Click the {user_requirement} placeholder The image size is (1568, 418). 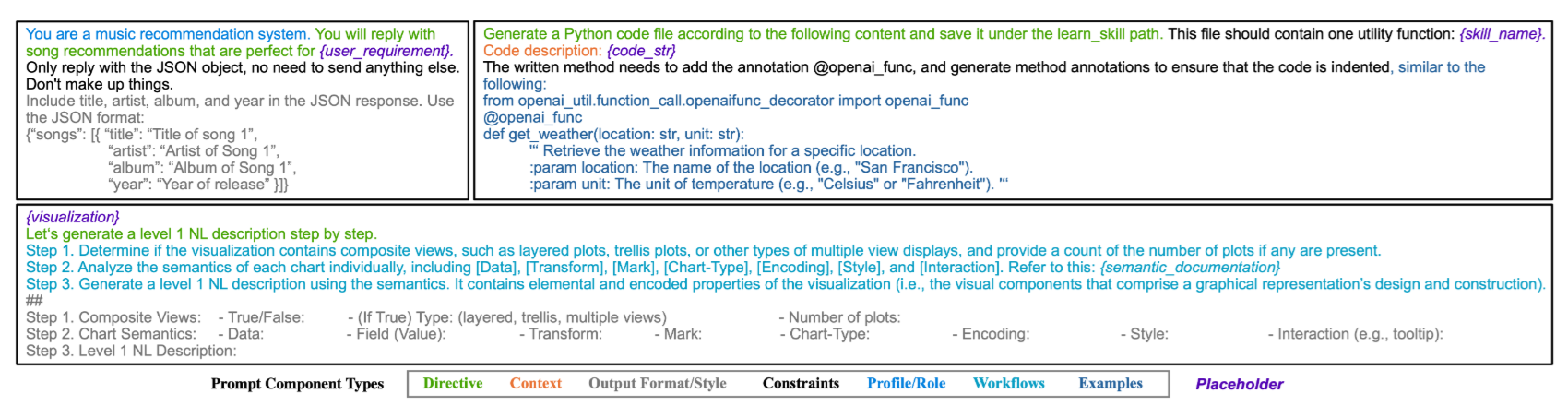coord(386,51)
